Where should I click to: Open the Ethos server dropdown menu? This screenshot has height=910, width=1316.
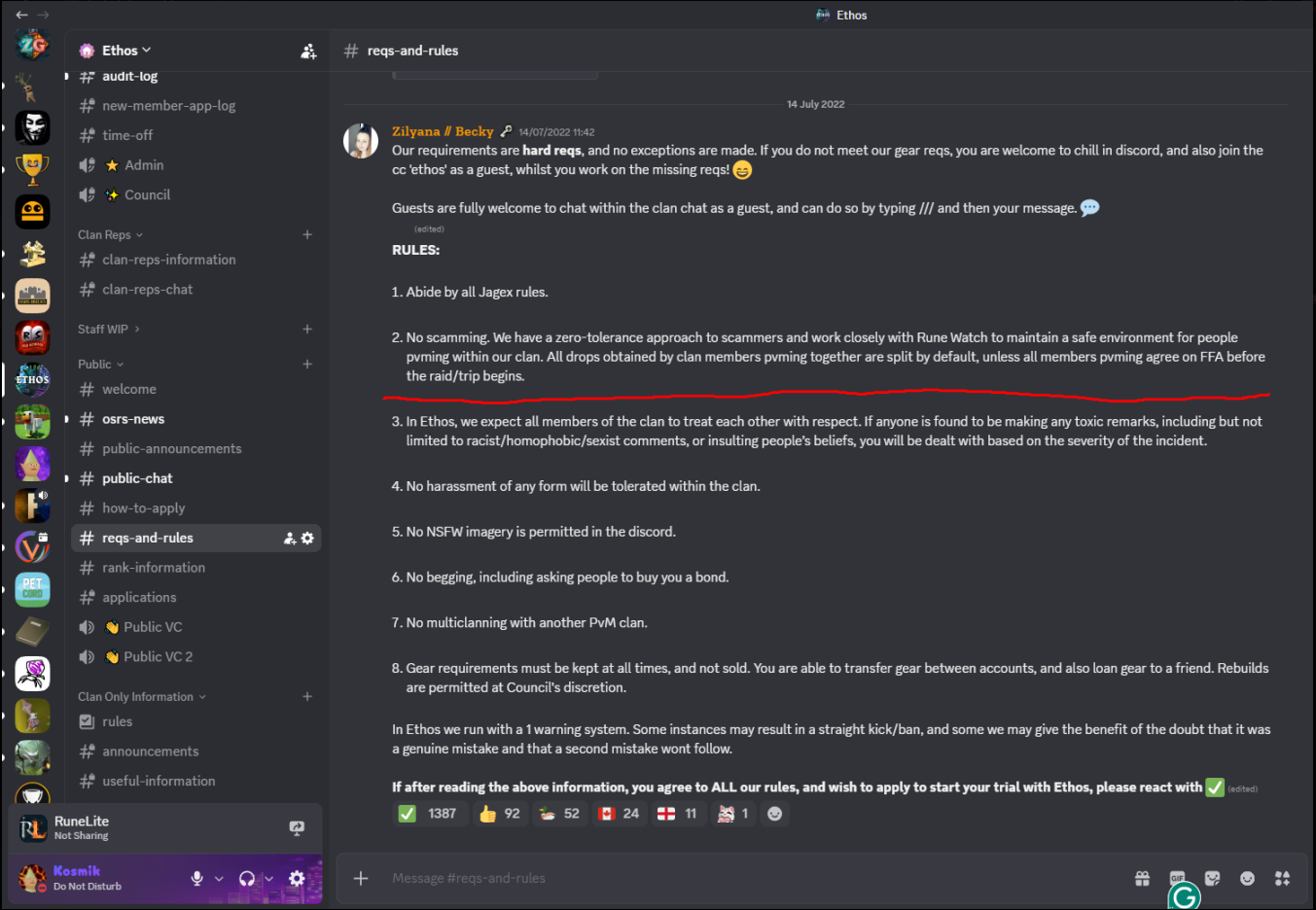coord(126,51)
